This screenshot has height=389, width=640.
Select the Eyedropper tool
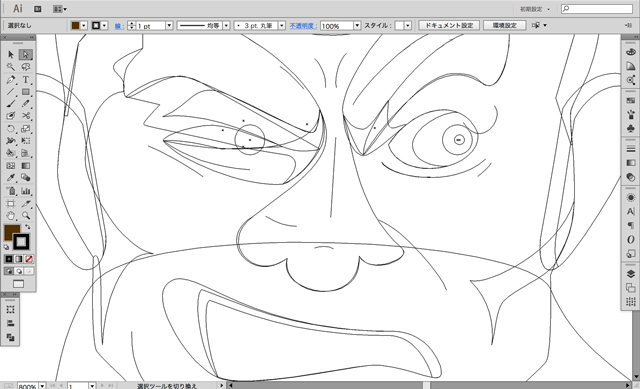pyautogui.click(x=11, y=178)
